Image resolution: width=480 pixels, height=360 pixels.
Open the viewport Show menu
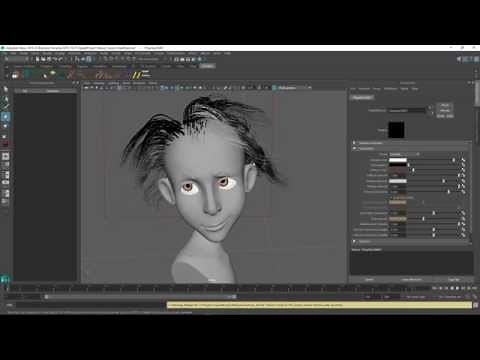tap(126, 83)
